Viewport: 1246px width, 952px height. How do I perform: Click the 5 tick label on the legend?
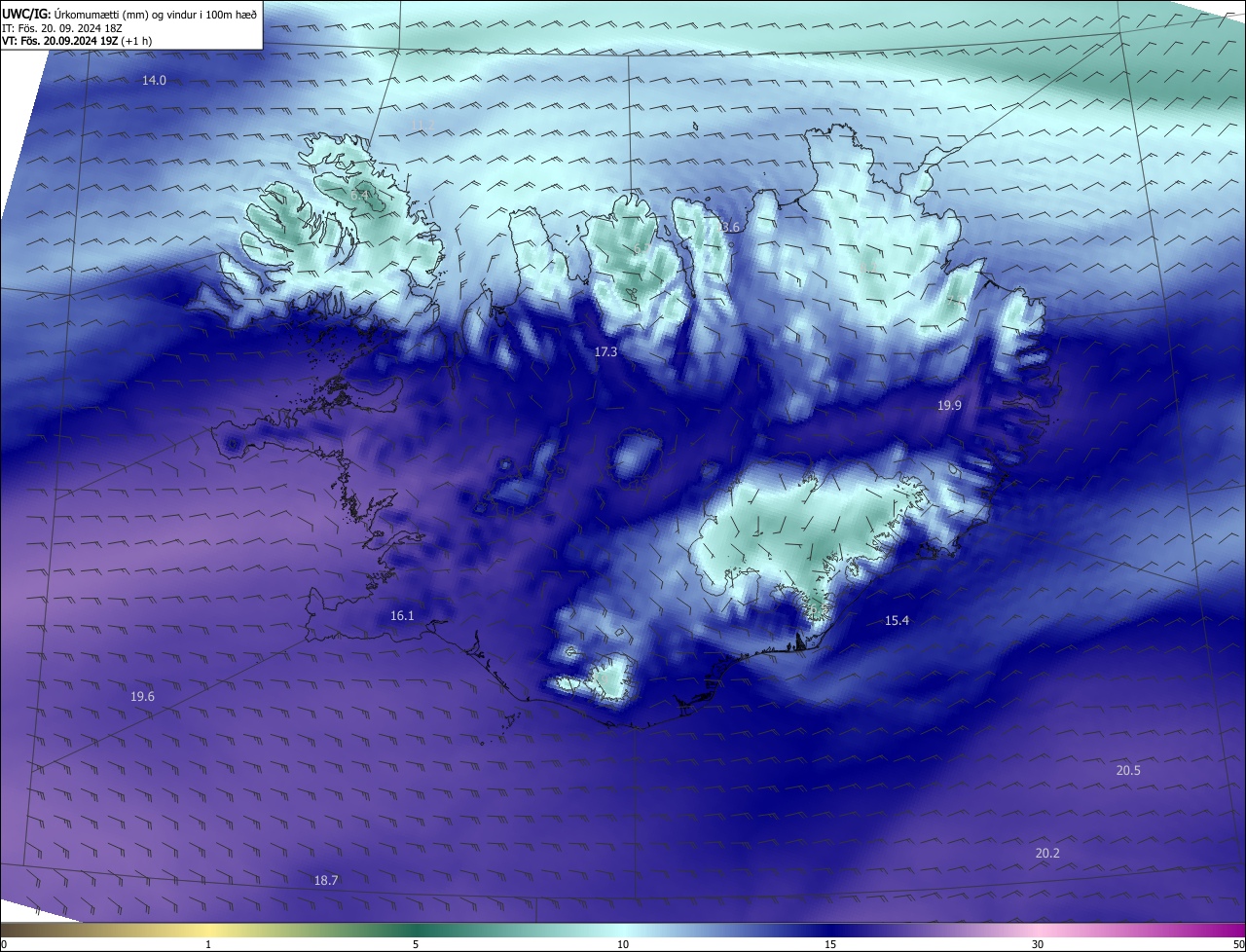(416, 944)
